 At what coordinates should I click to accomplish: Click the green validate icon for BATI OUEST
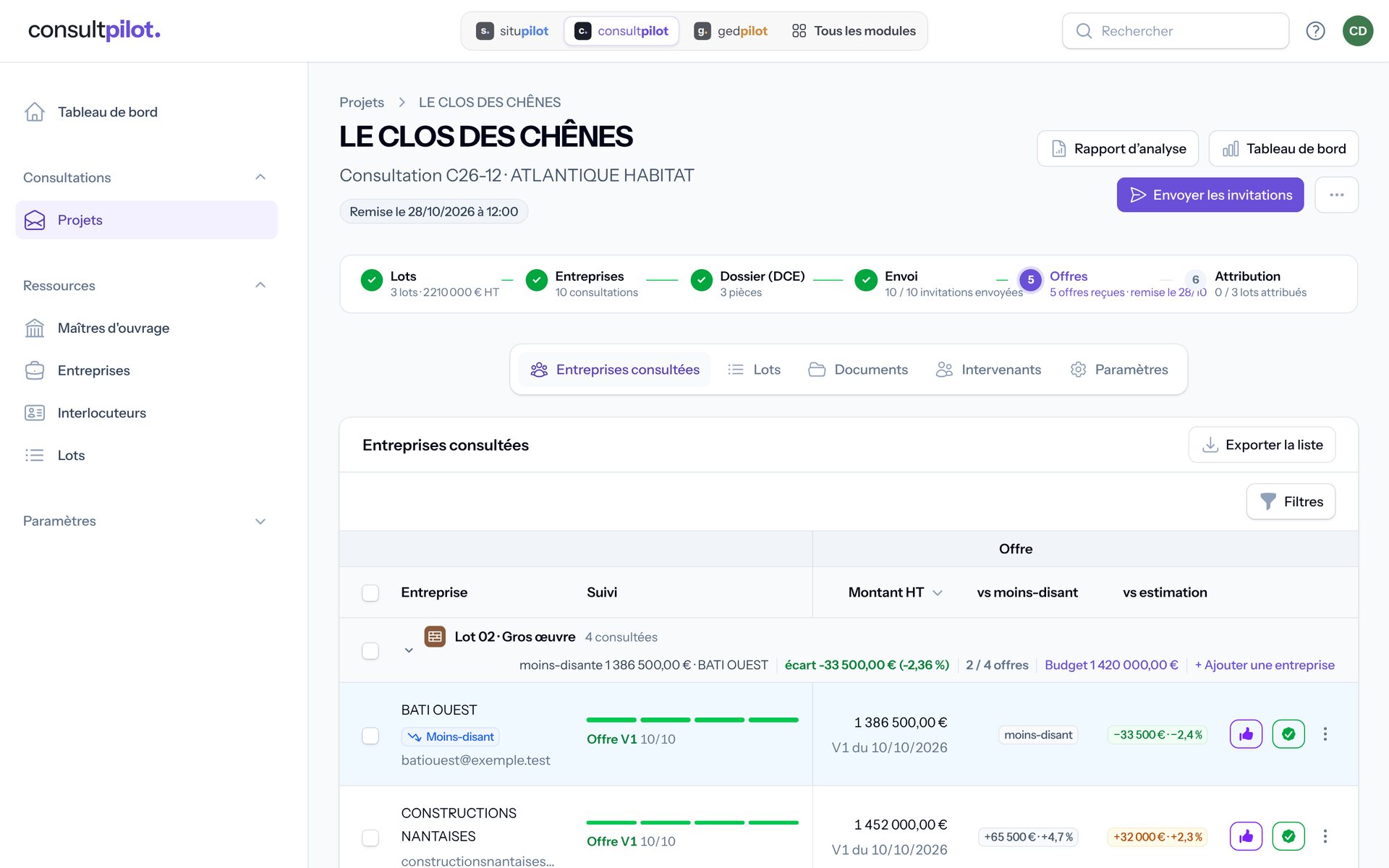[x=1288, y=734]
